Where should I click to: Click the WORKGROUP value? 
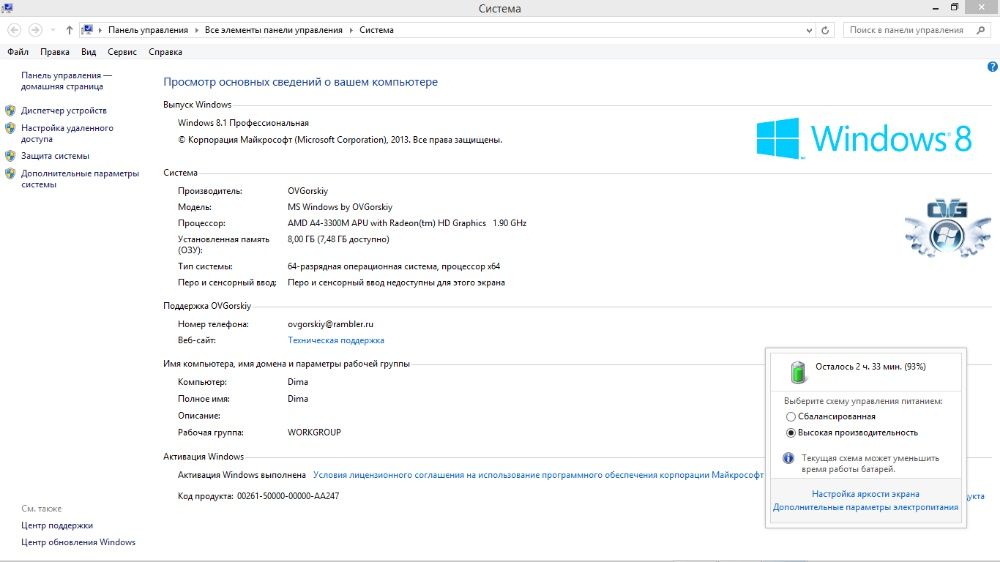click(314, 433)
